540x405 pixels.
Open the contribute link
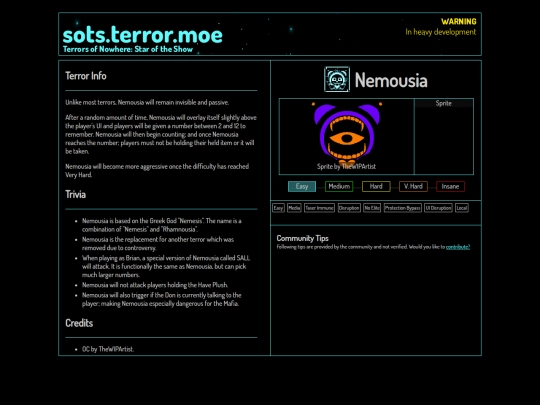pos(458,247)
